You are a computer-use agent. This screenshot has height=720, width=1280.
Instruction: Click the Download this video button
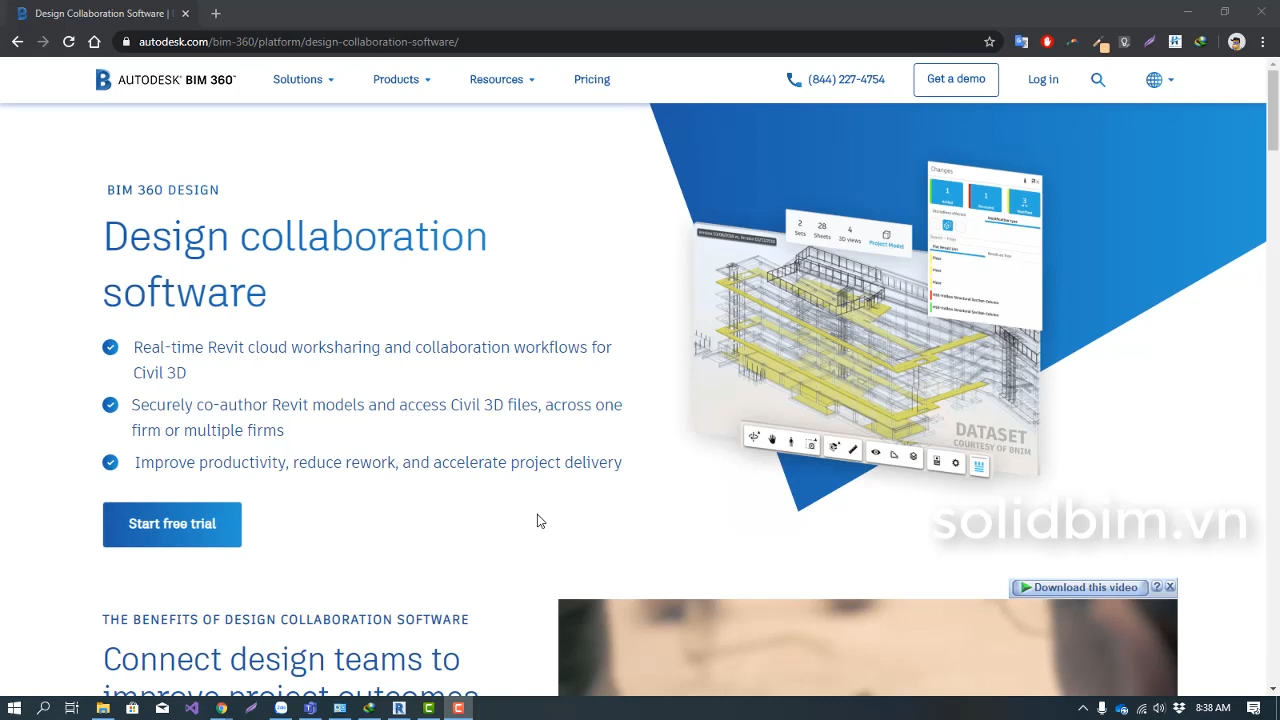click(1080, 587)
